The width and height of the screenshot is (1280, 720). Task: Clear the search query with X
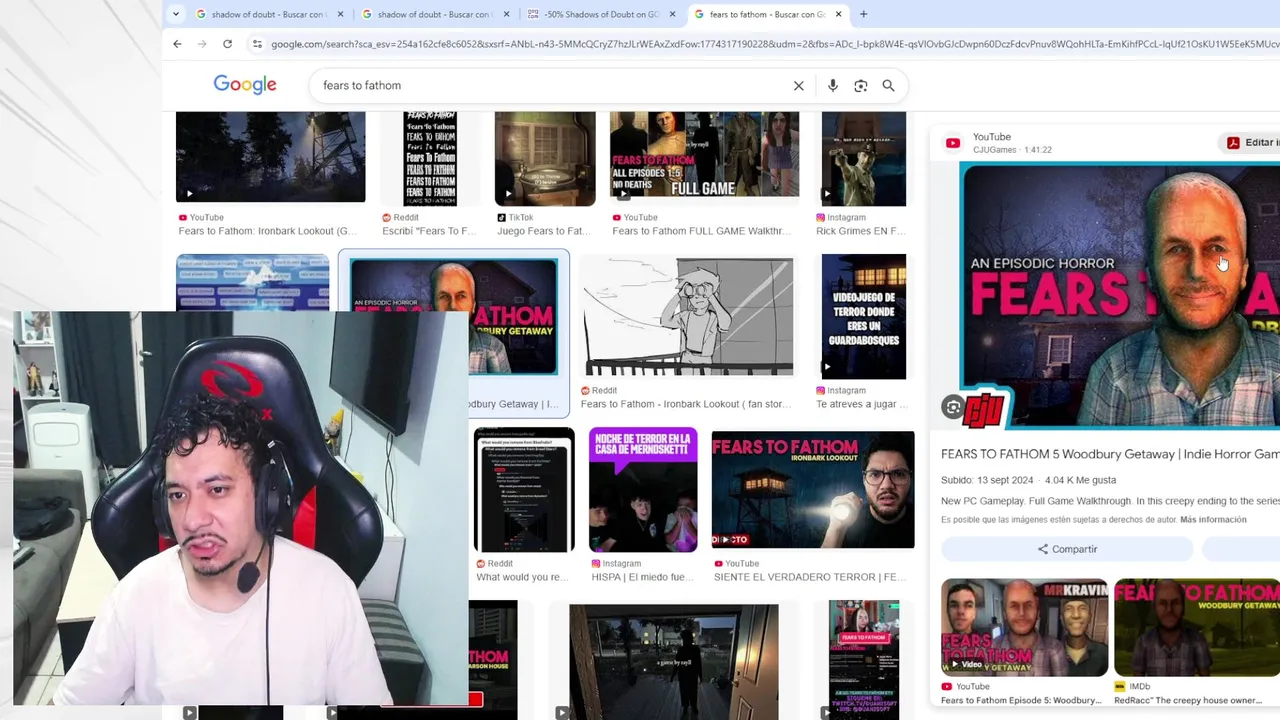[x=798, y=86]
